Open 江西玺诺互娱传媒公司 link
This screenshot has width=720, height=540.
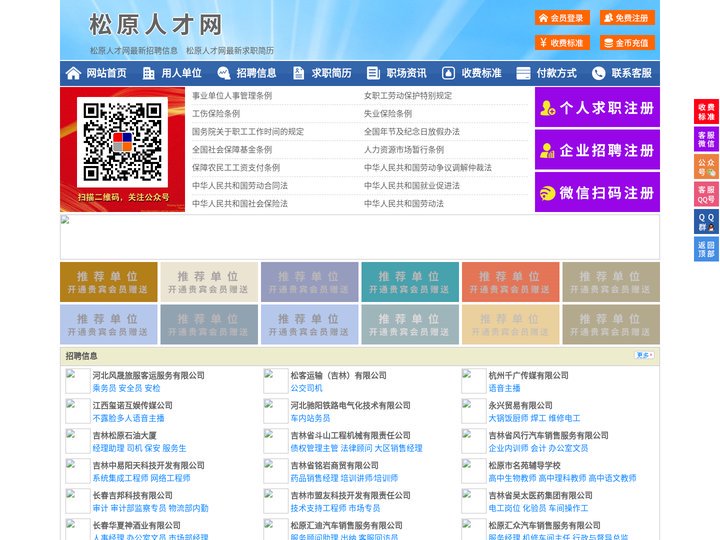[132, 405]
